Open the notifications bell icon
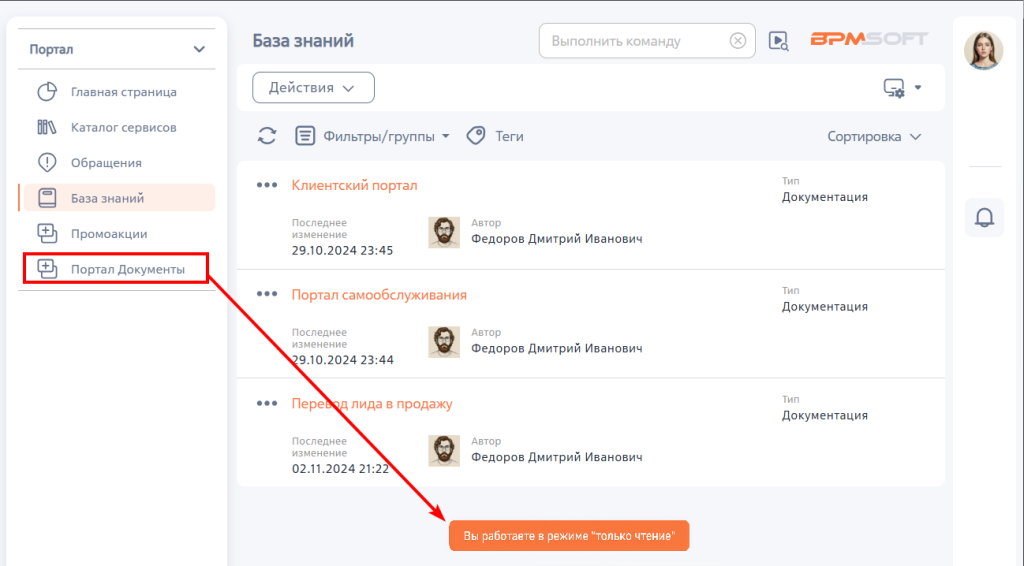1024x566 pixels. click(x=984, y=217)
